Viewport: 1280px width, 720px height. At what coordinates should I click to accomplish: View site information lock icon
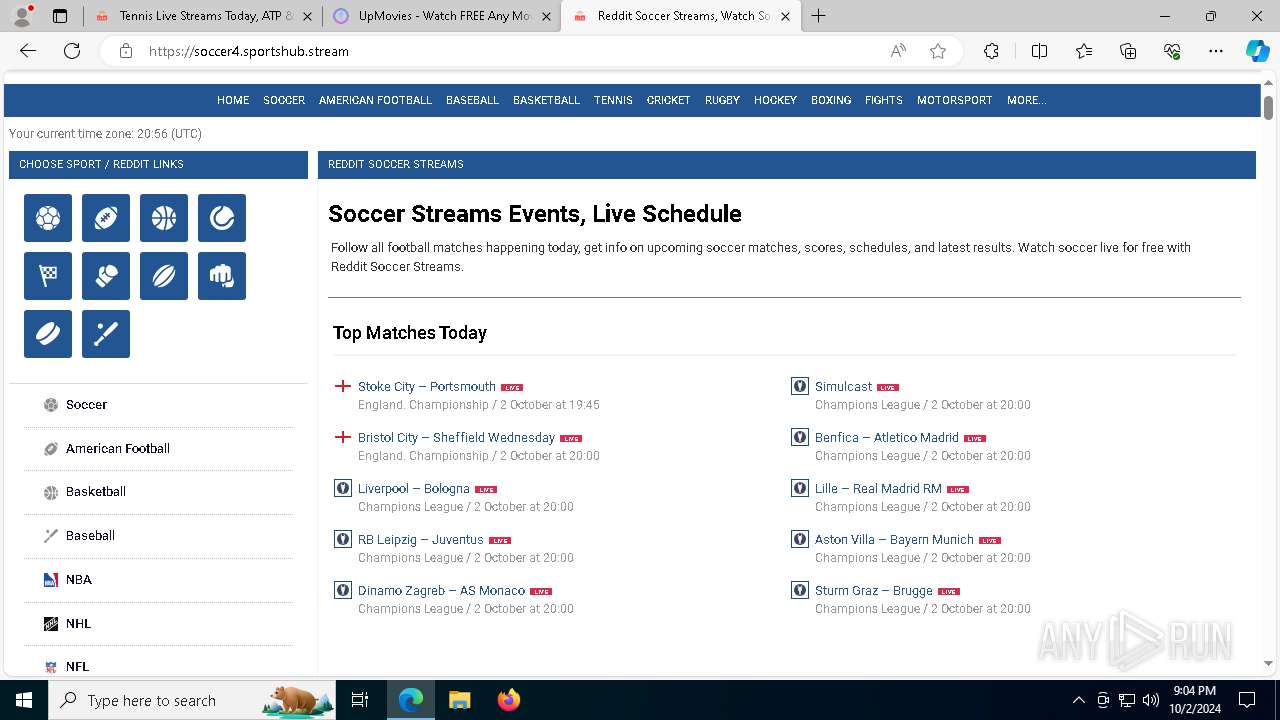point(126,51)
